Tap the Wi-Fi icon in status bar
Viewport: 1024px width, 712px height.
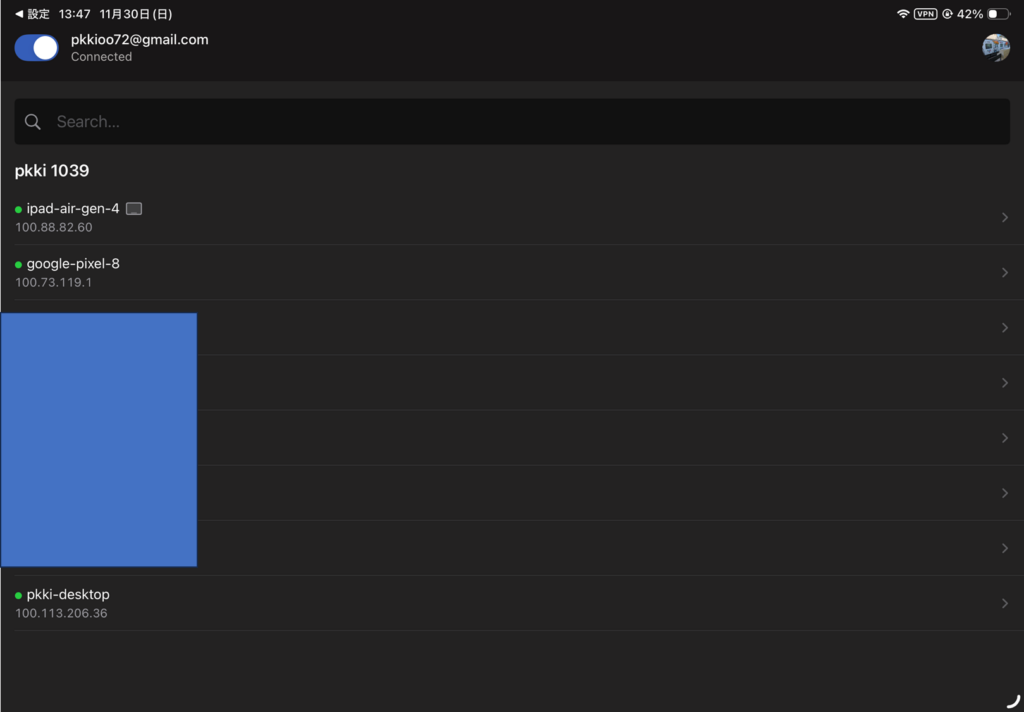click(x=903, y=14)
